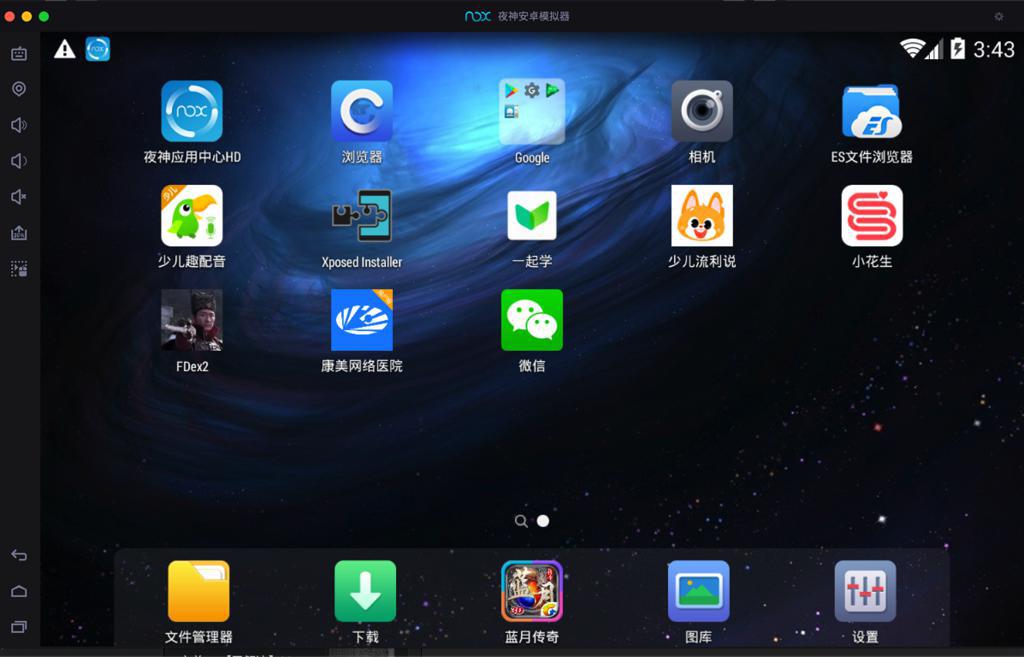Open the keyboard control icon in sidebar
The height and width of the screenshot is (657, 1024).
tap(19, 54)
